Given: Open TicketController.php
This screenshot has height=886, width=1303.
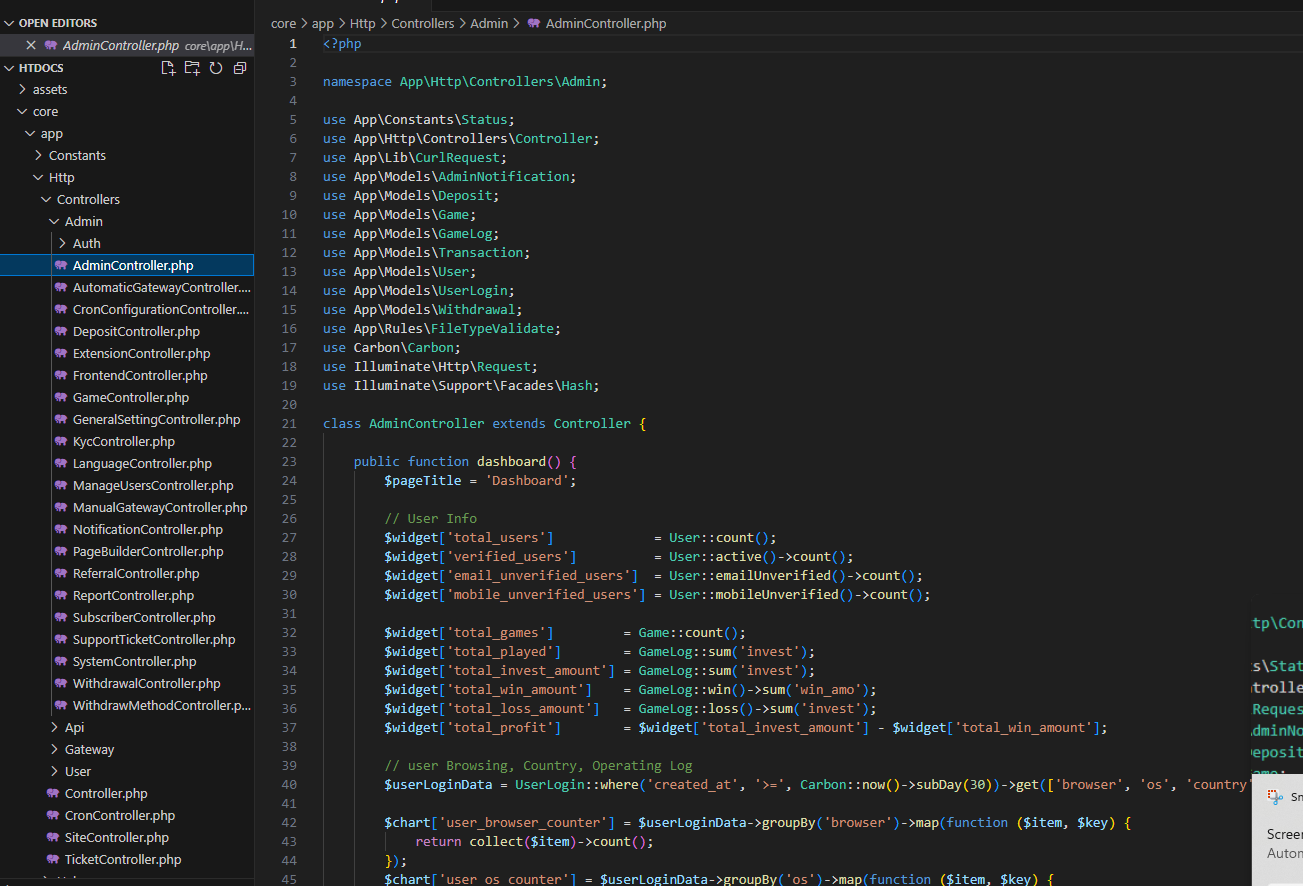Looking at the screenshot, I should tap(123, 859).
